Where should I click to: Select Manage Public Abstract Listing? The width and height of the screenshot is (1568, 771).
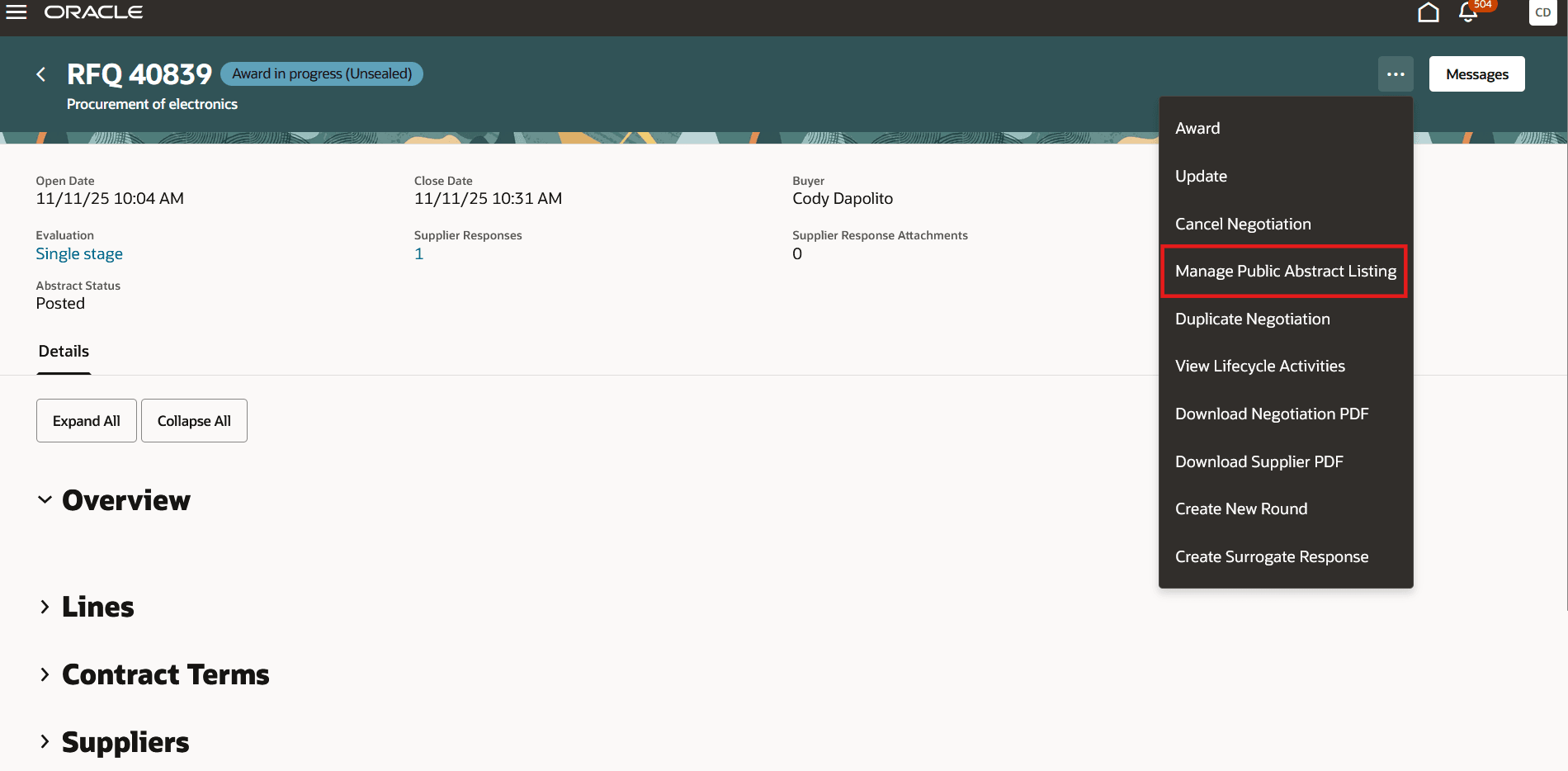pyautogui.click(x=1284, y=271)
